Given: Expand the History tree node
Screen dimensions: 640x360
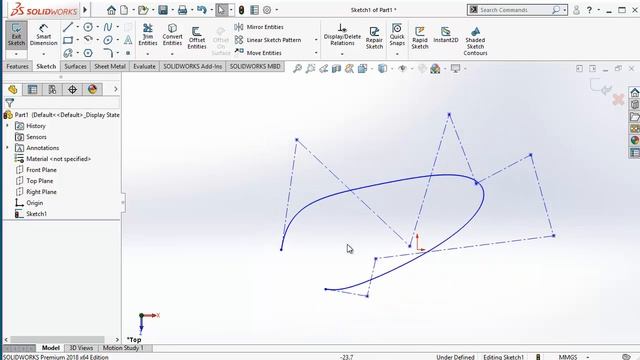Looking at the screenshot, I should pyautogui.click(x=7, y=126).
